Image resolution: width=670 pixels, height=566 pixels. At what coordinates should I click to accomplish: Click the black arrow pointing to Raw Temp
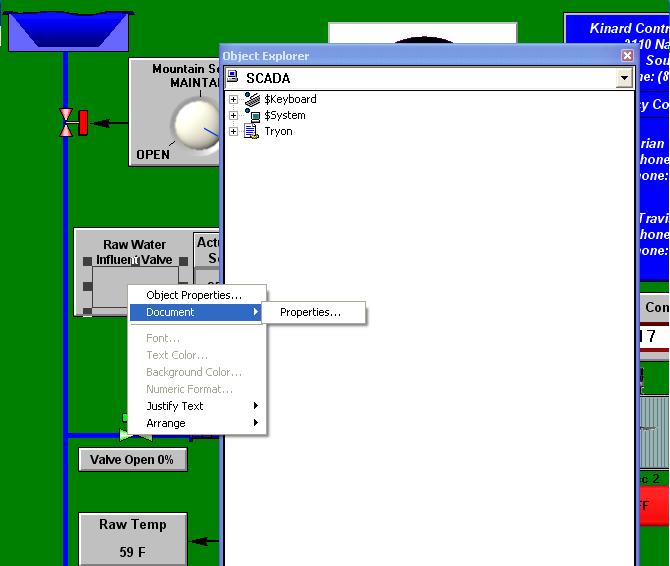tap(204, 541)
